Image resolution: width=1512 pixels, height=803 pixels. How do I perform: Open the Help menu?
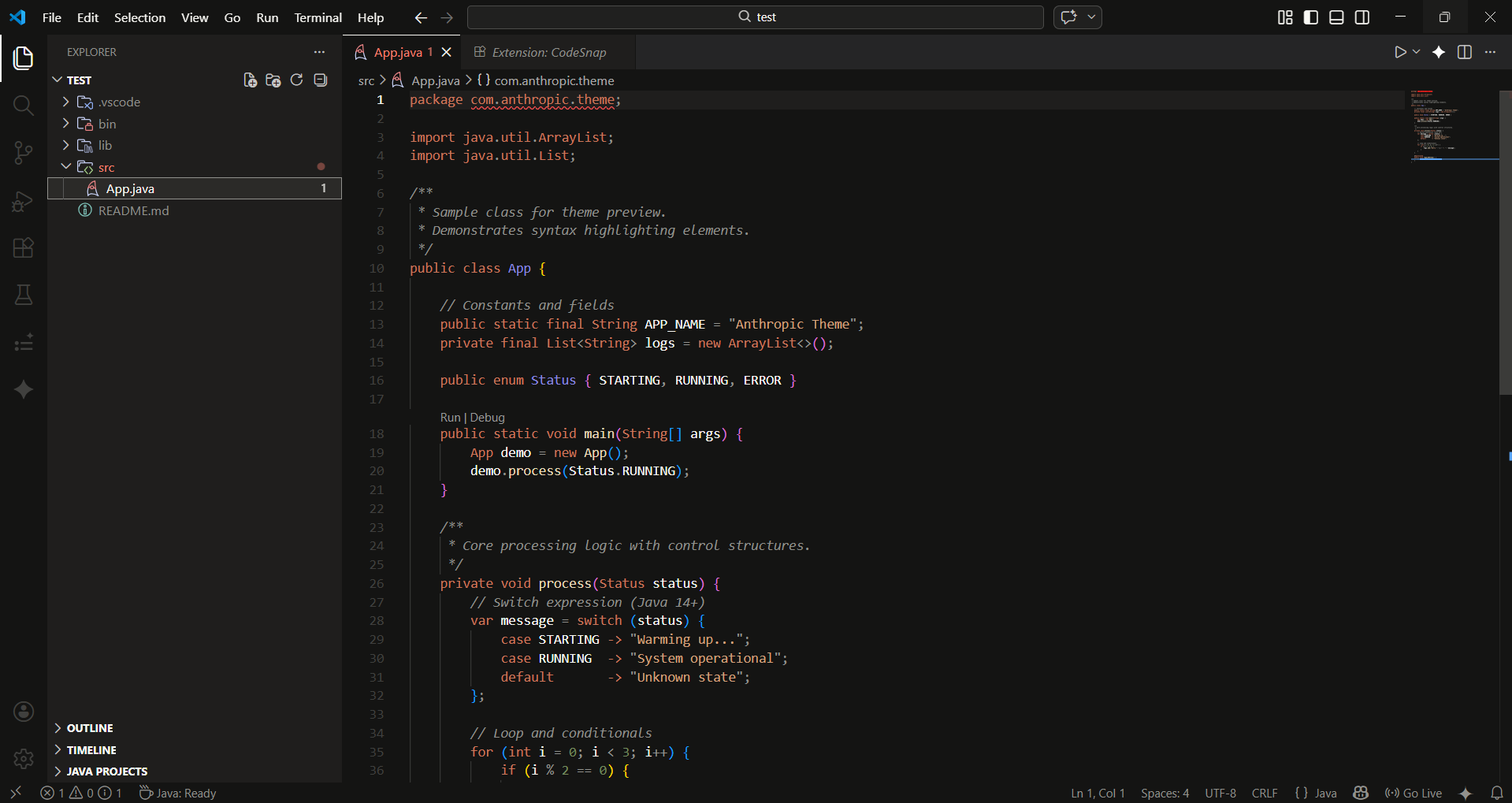coord(370,17)
